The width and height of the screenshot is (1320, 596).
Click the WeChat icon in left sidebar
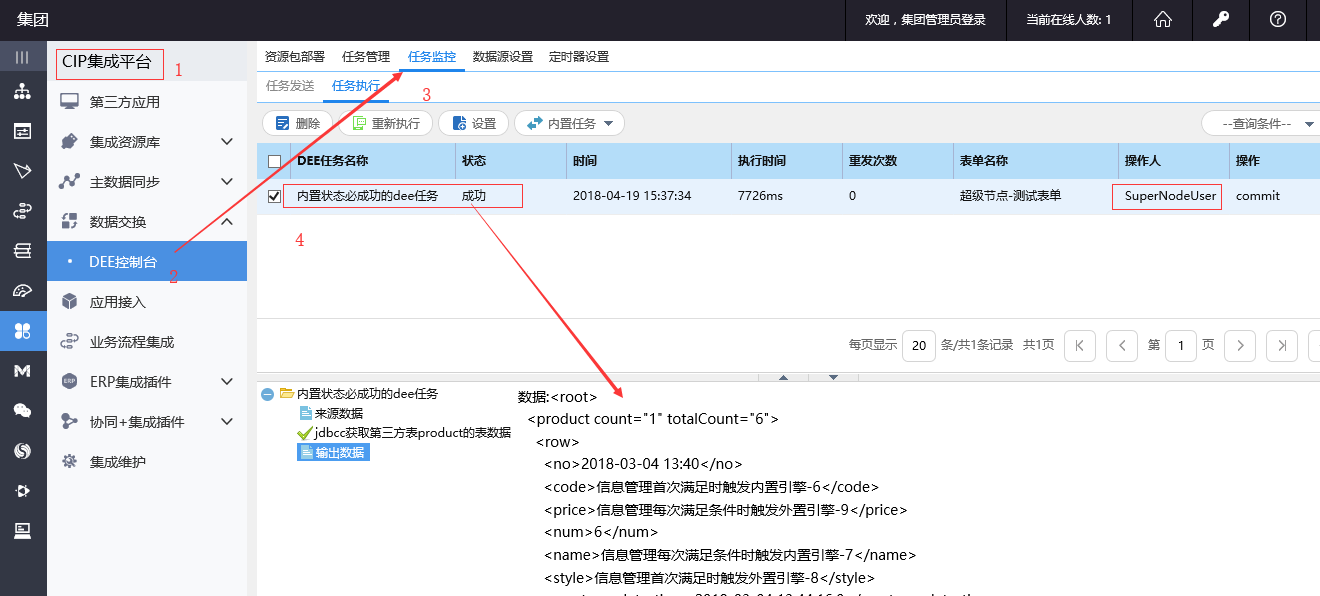point(22,410)
